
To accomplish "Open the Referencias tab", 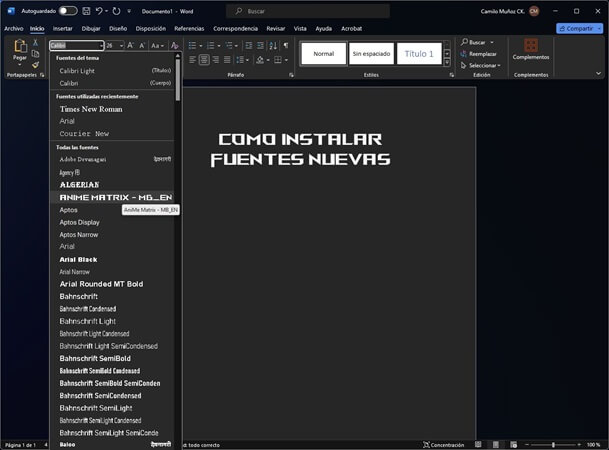I will click(x=189, y=28).
